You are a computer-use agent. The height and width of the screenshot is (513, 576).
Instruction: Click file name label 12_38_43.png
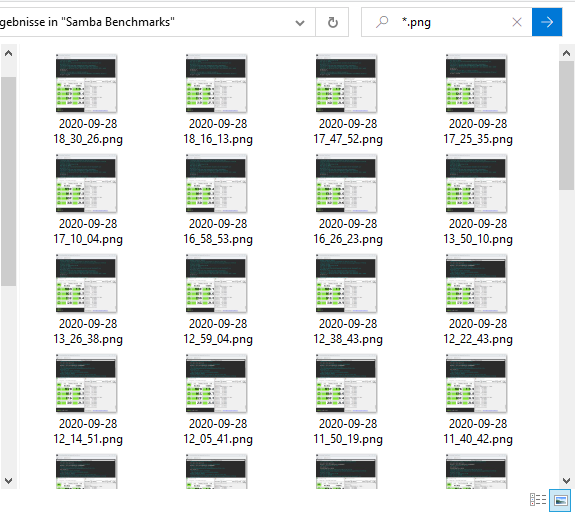tap(348, 340)
